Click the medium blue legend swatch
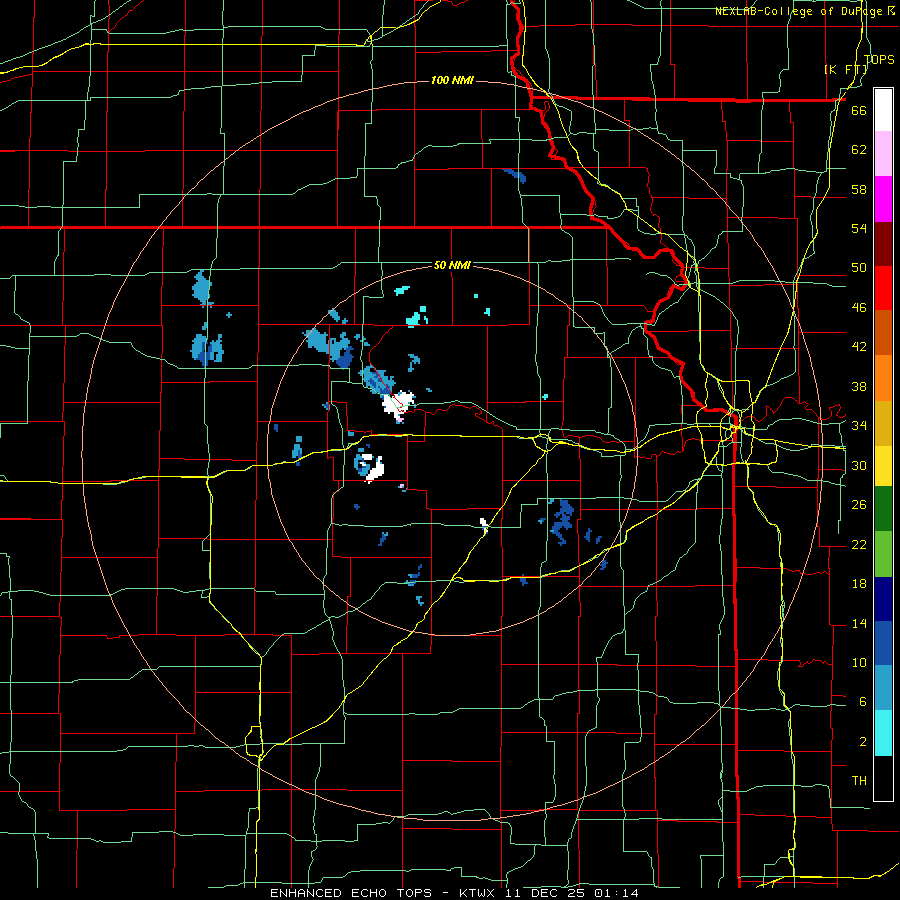This screenshot has height=900, width=900. [x=883, y=644]
